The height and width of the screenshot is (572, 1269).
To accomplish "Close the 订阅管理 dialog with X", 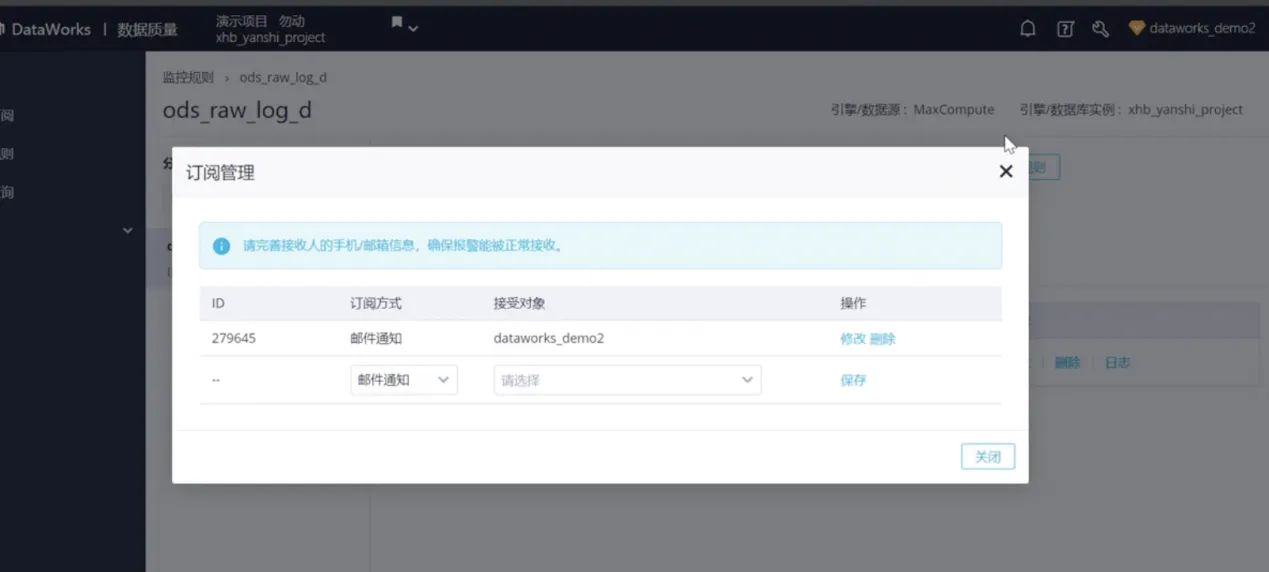I will pyautogui.click(x=1006, y=171).
